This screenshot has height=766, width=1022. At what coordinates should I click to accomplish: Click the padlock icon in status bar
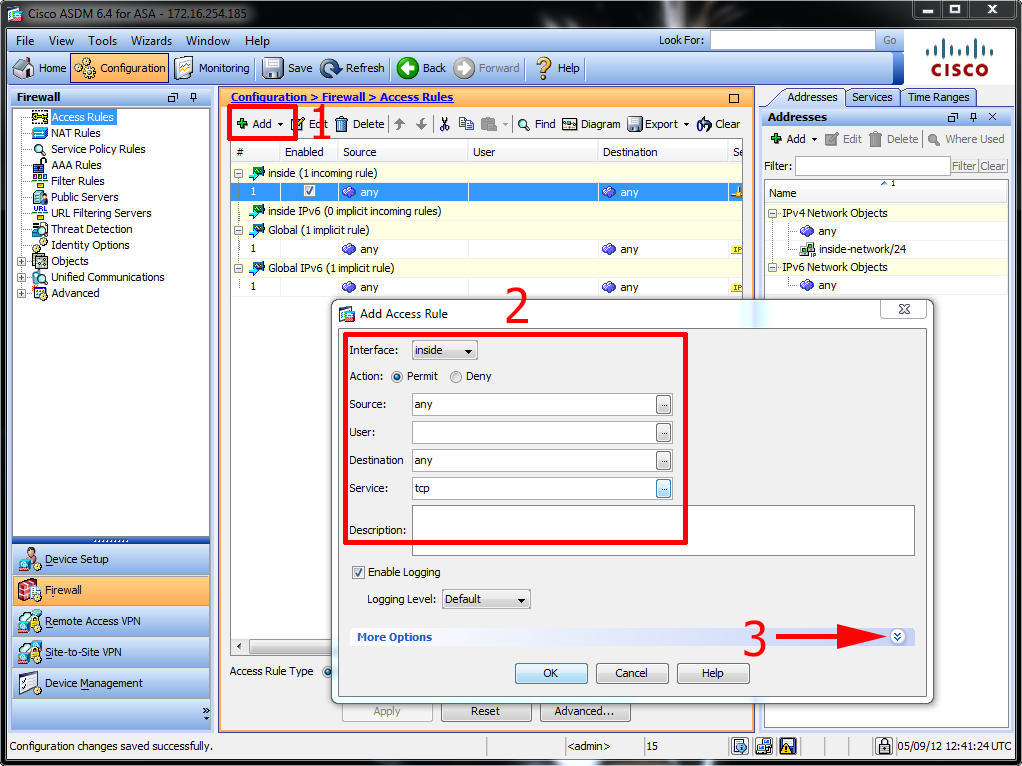click(x=884, y=745)
